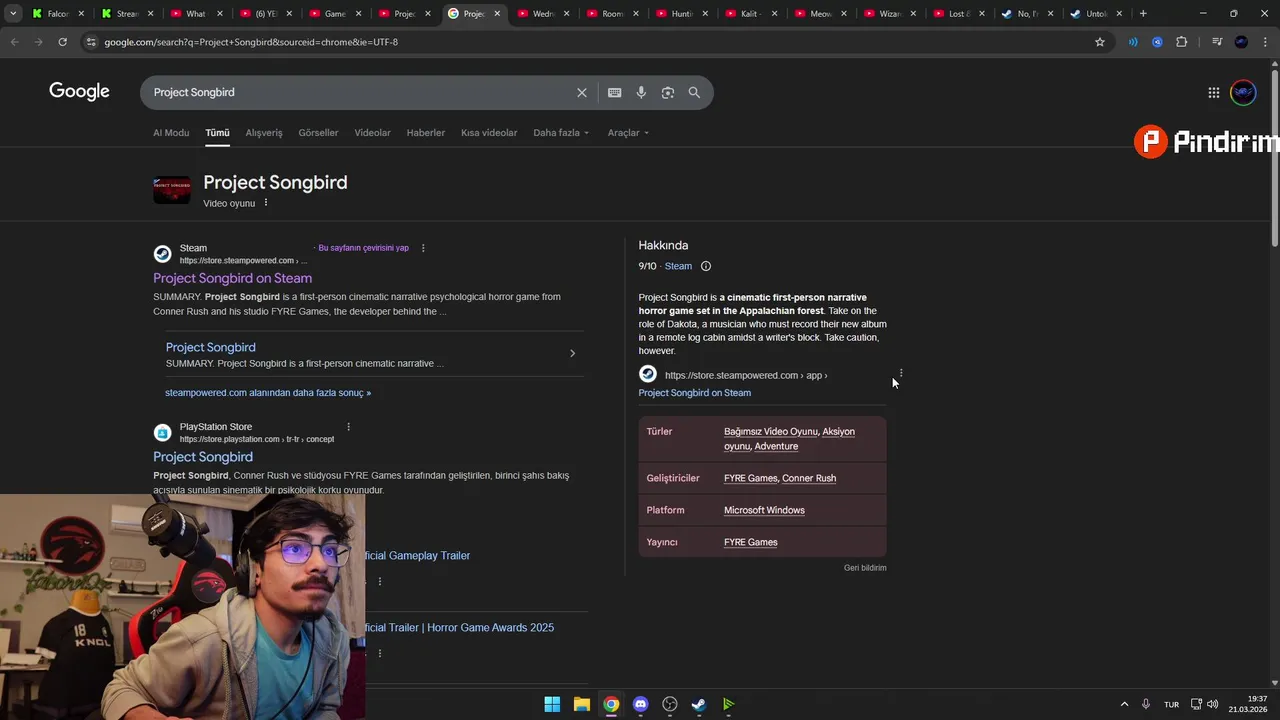Open the tab search dropdown arrow

tap(13, 14)
